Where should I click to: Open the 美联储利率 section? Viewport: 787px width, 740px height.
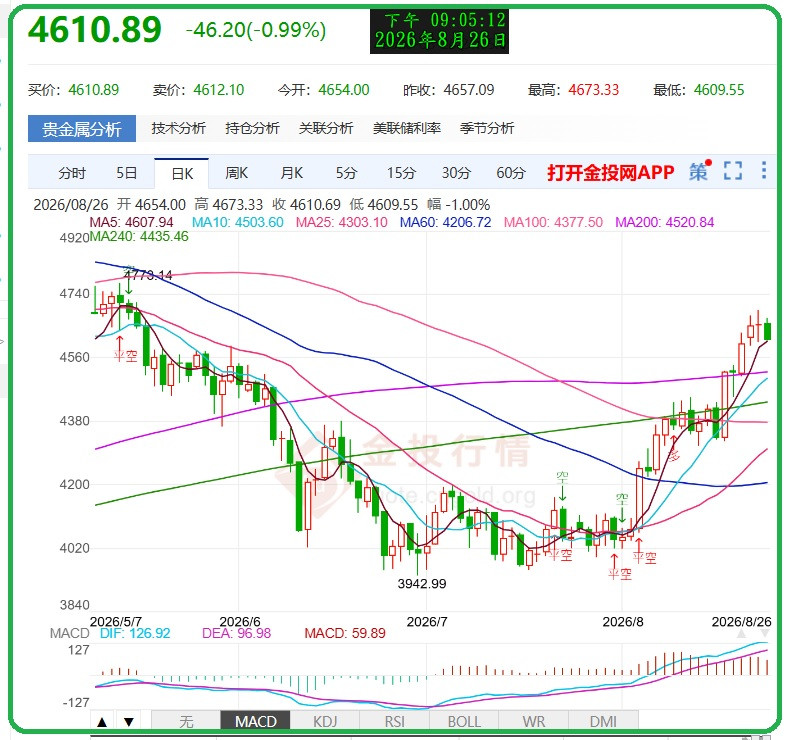coord(407,129)
